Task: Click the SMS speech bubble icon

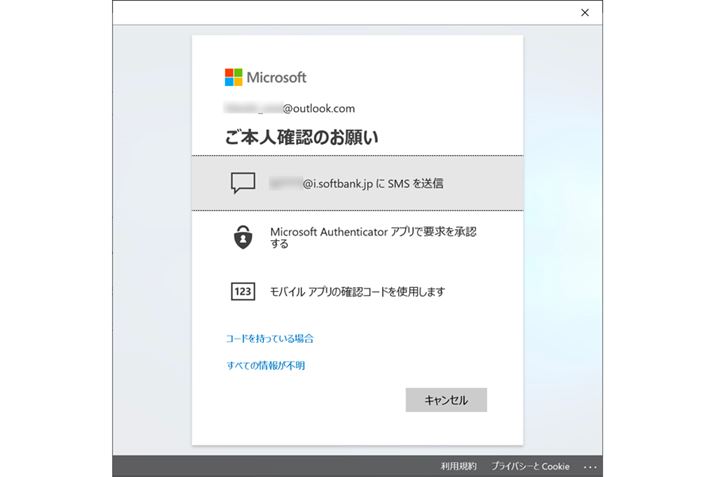Action: tap(243, 183)
